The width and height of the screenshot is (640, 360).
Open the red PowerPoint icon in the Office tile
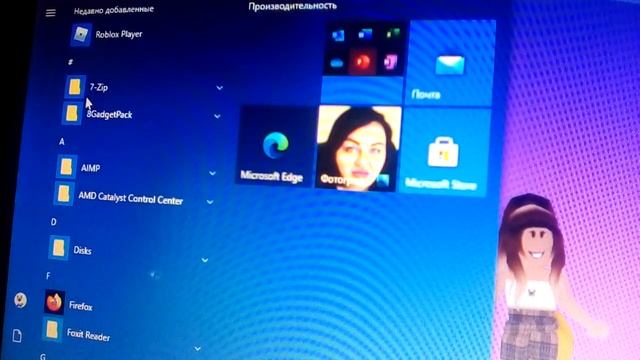click(x=362, y=62)
